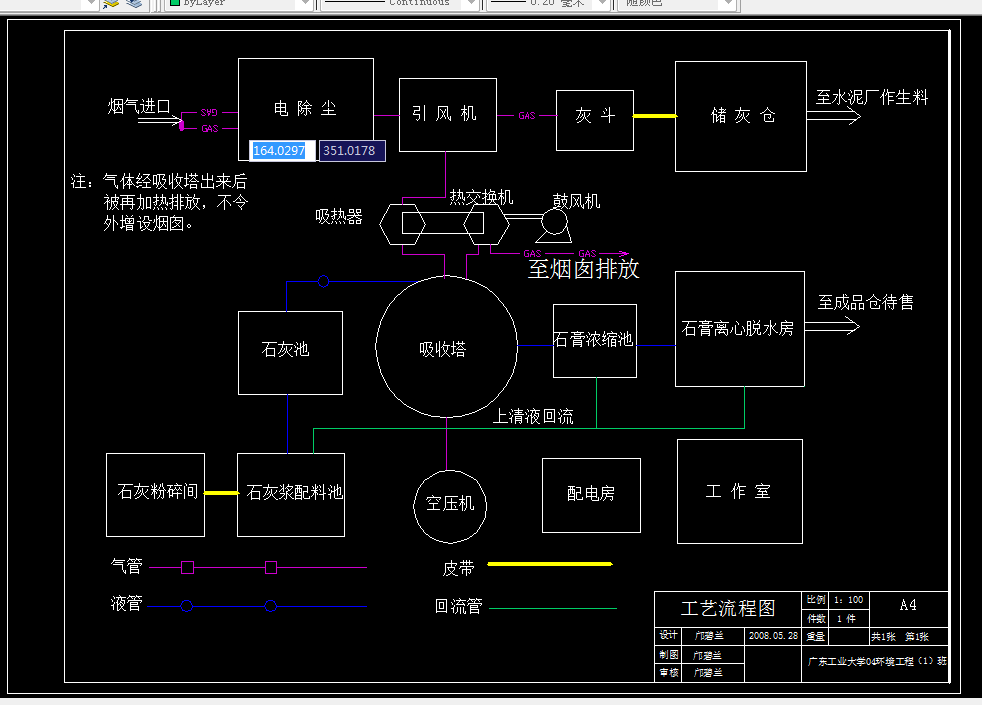982x705 pixels.
Task: Click the 164.0297 coordinate input field
Action: 277,150
